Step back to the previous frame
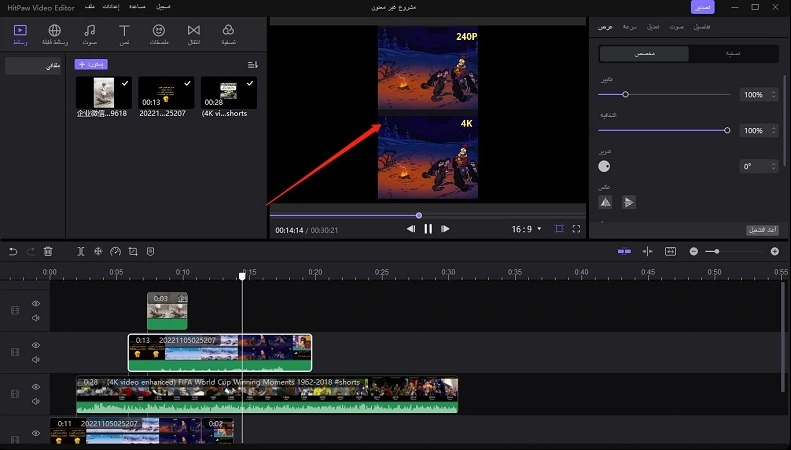Viewport: 791px width, 450px height. [411, 229]
